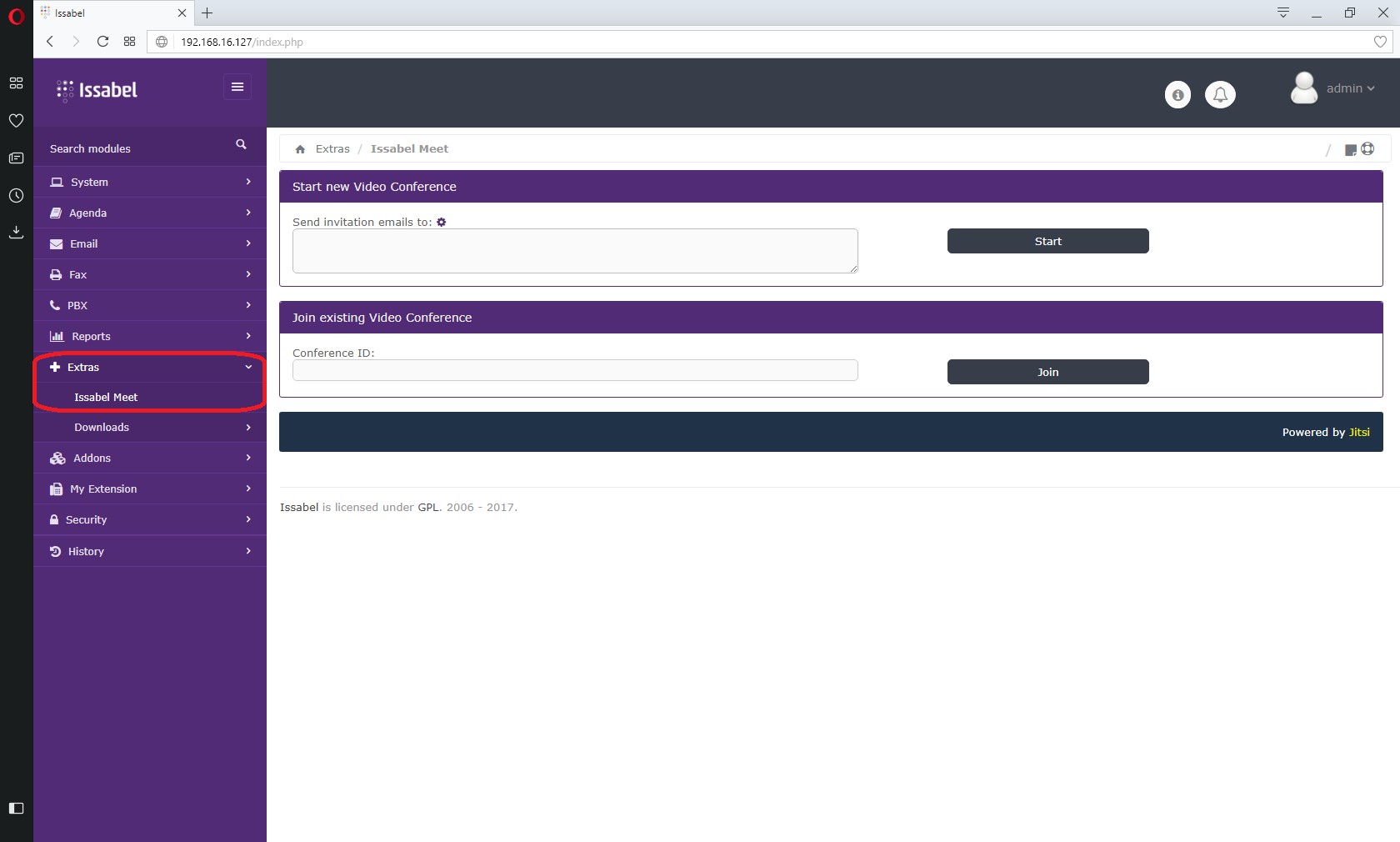Expand the System menu section
The image size is (1400, 842).
tap(150, 183)
